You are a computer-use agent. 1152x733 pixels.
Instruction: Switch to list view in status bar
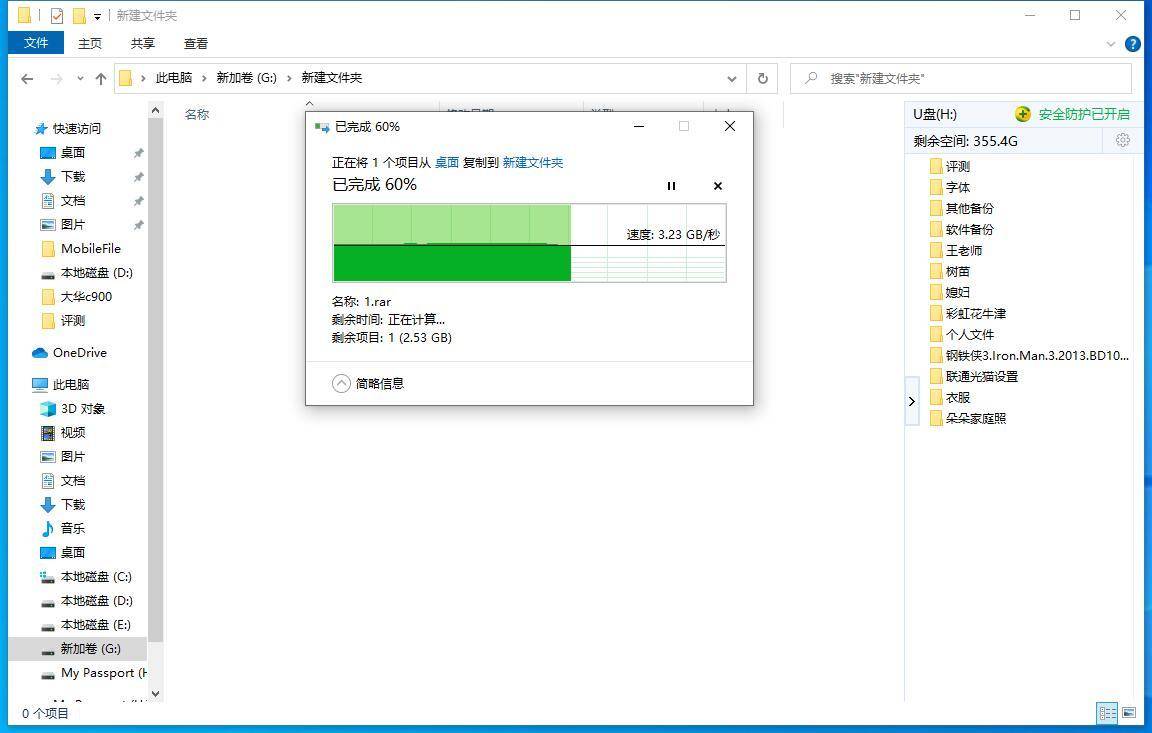1106,713
